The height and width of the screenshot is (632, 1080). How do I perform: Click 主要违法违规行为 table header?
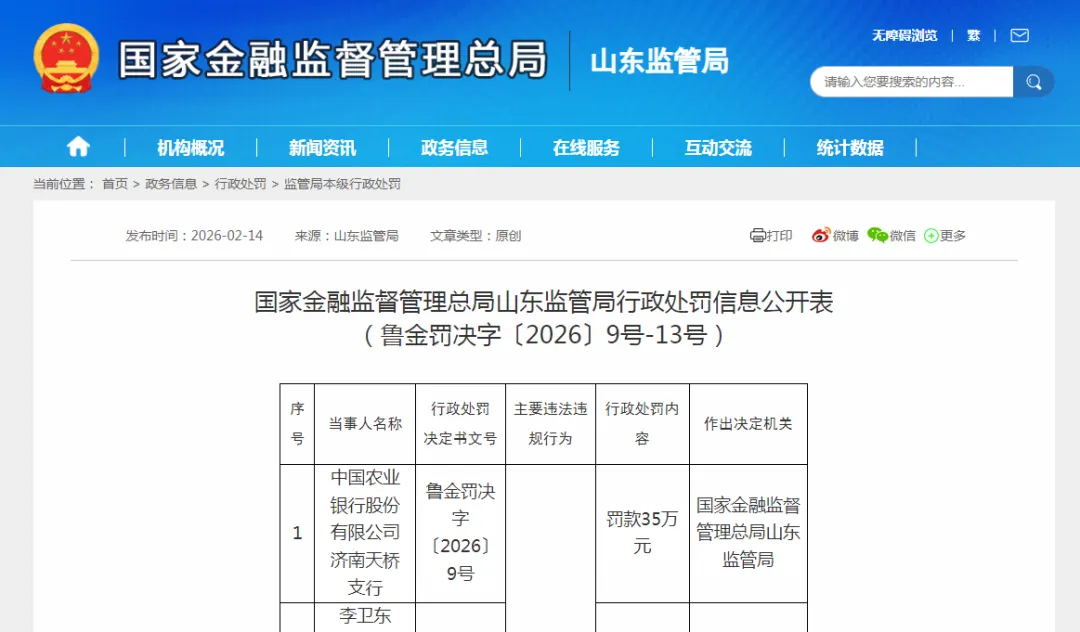[550, 424]
